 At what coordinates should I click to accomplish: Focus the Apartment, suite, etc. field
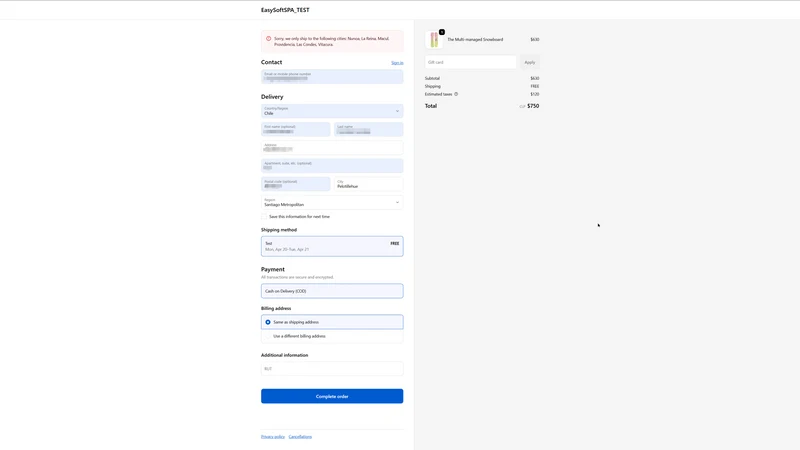point(332,165)
